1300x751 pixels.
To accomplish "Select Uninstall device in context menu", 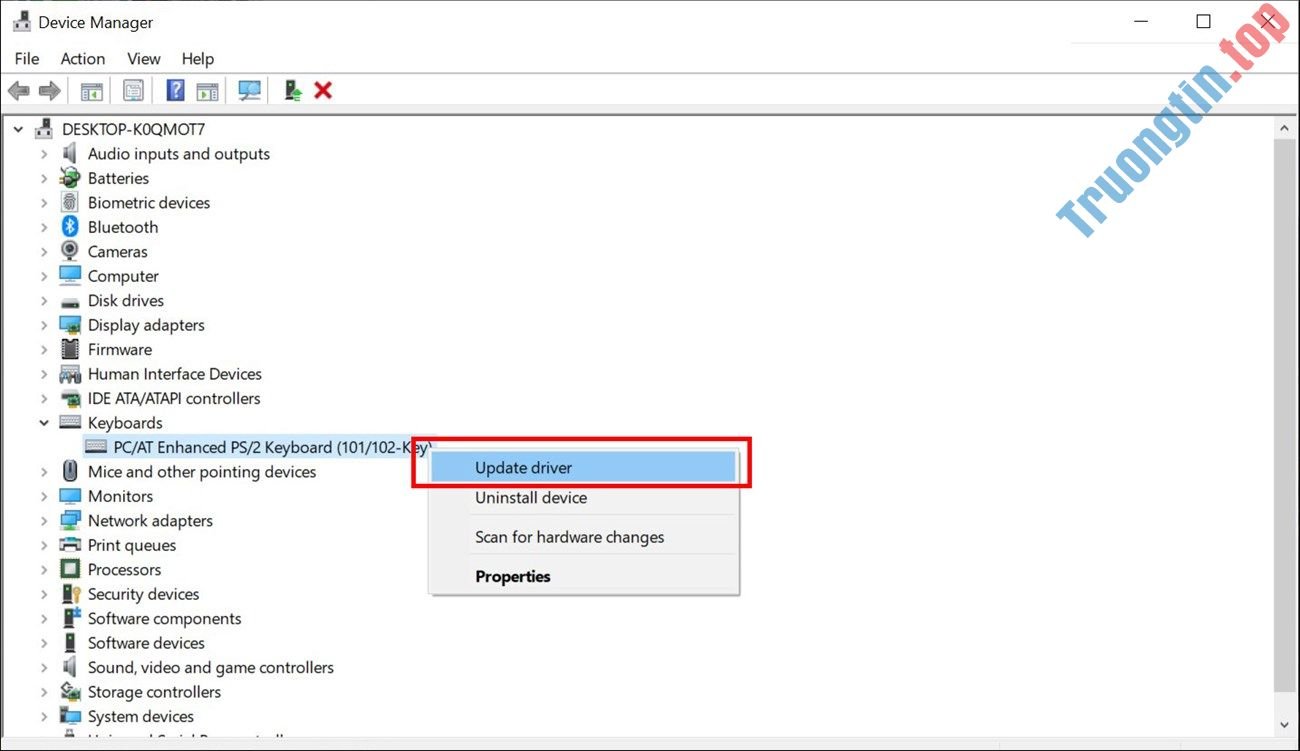I will 530,498.
